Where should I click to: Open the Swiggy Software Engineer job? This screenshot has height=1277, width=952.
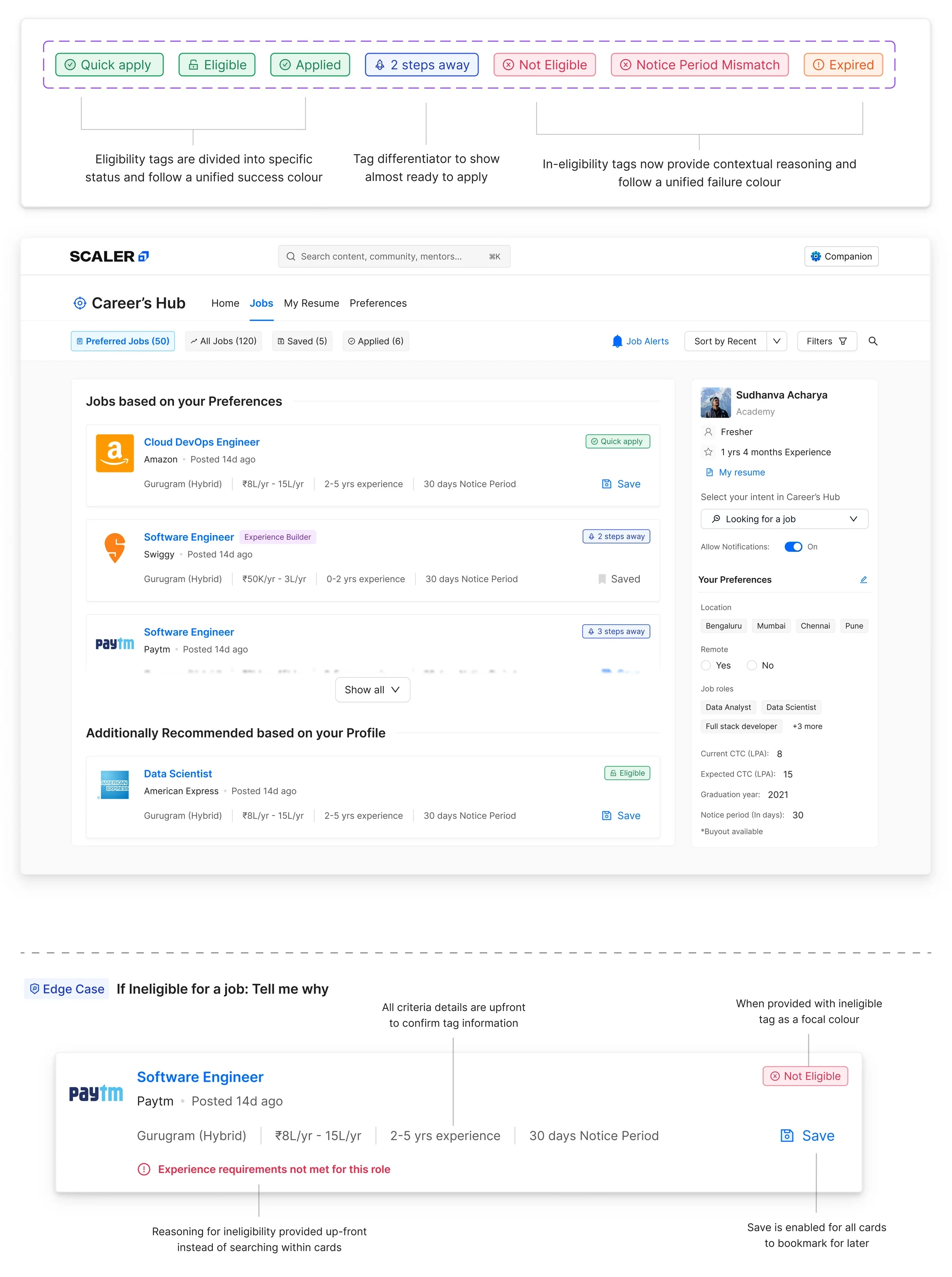point(189,537)
